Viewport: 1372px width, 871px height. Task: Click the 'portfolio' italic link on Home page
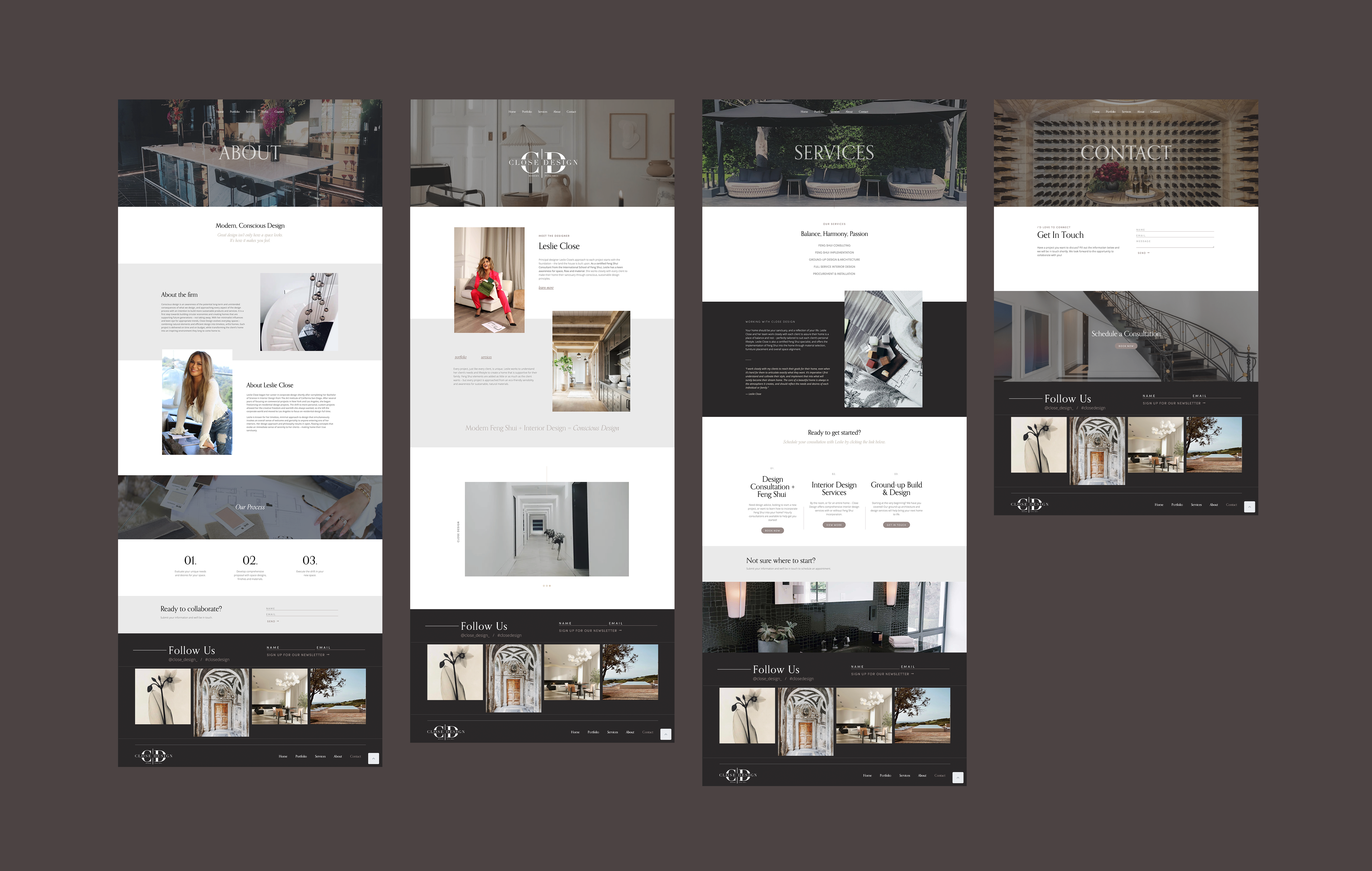click(x=460, y=357)
